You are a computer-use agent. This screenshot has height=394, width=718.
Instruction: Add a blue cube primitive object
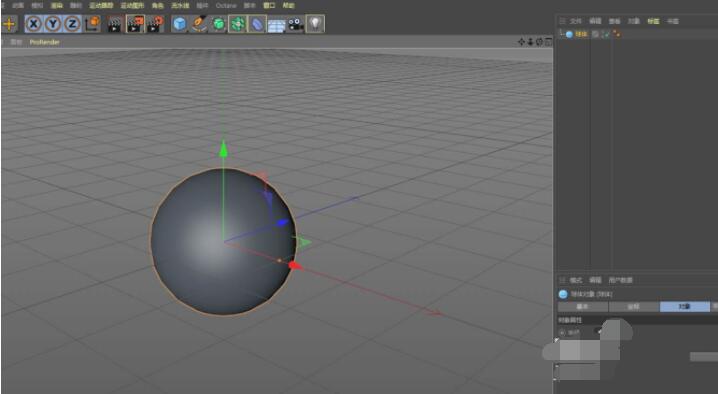(180, 24)
